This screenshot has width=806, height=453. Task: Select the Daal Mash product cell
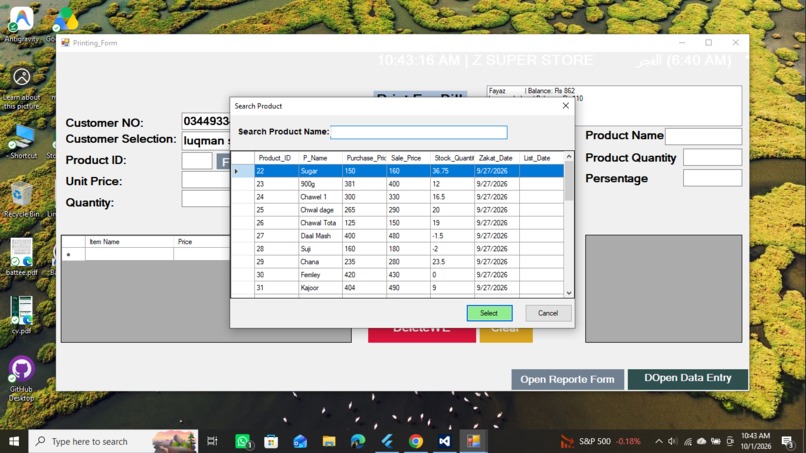[x=320, y=235]
